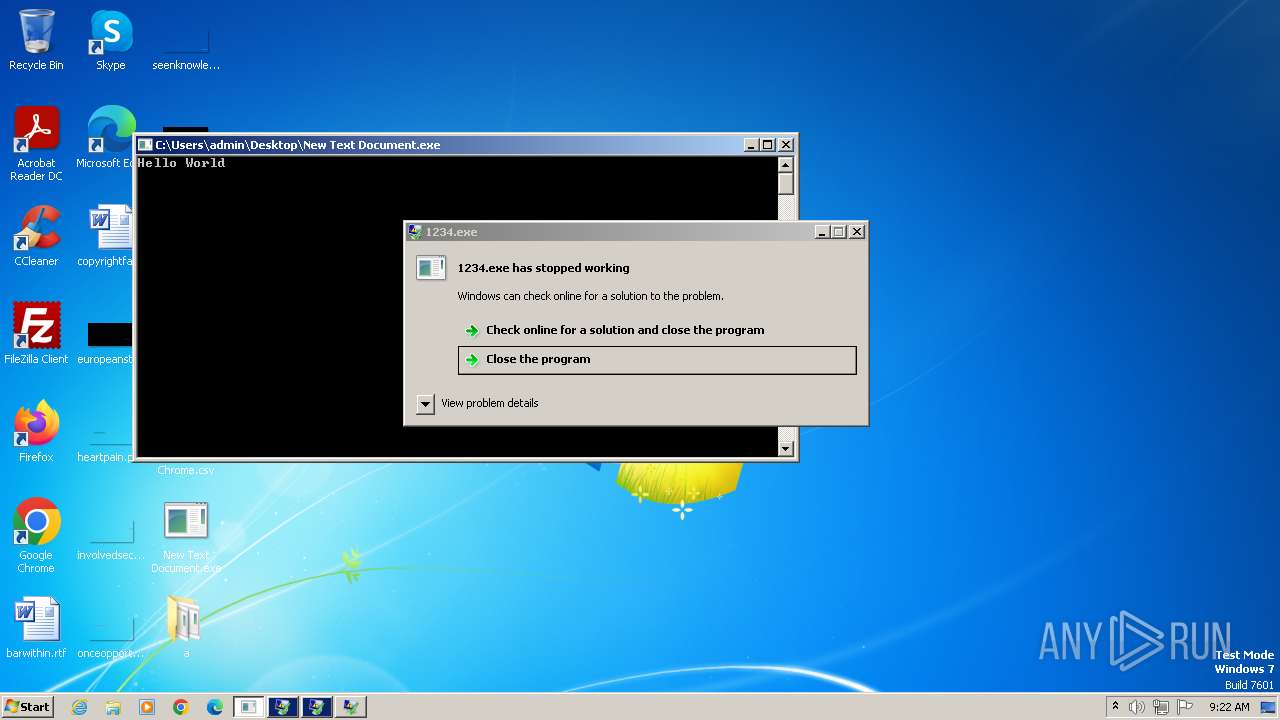Close the 1234.exe error dialog

pos(857,232)
